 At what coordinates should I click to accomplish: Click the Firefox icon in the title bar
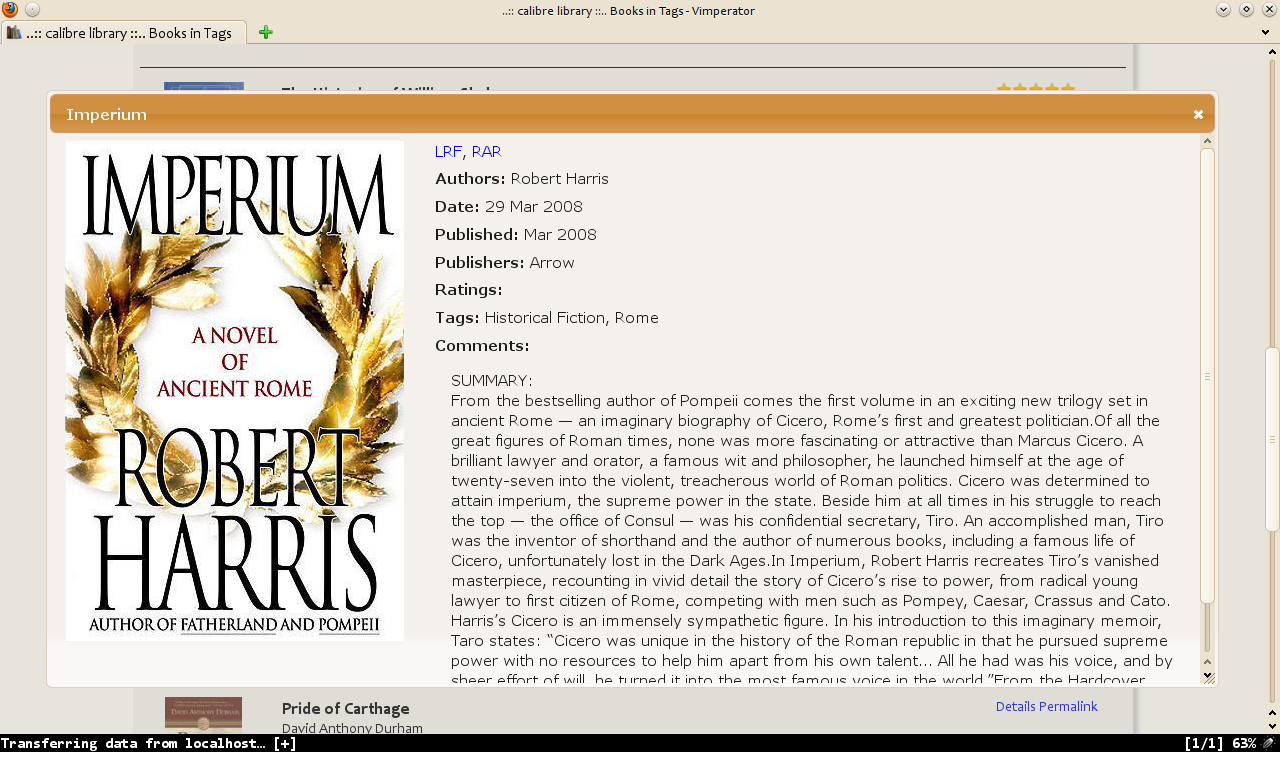tap(10, 10)
